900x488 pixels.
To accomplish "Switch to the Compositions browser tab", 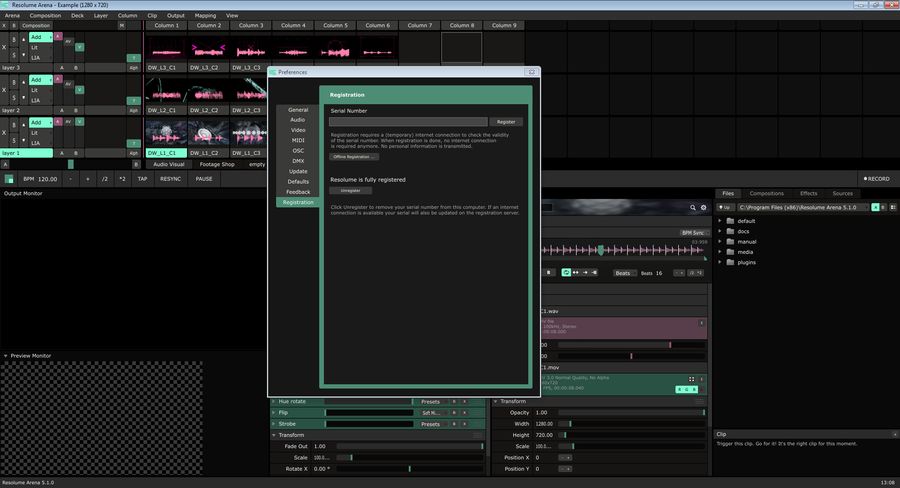I will [766, 193].
